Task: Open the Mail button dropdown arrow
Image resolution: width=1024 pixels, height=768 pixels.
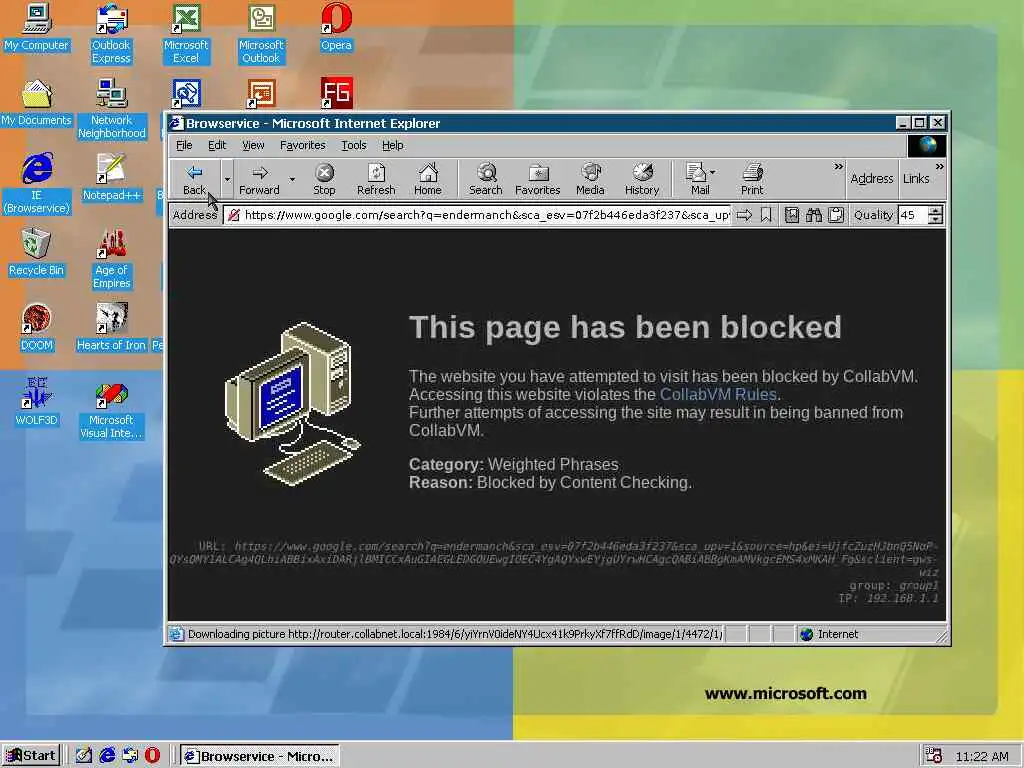Action: 712,172
